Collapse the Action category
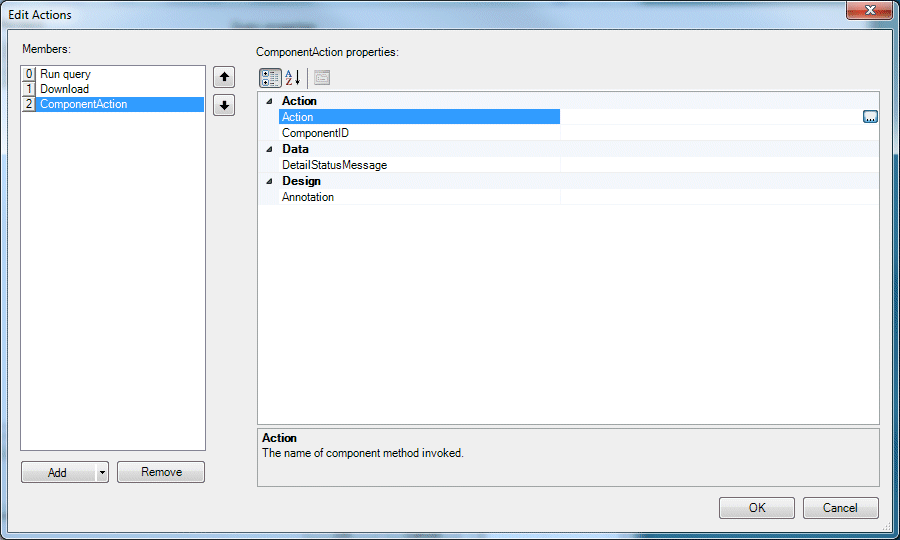 click(269, 101)
